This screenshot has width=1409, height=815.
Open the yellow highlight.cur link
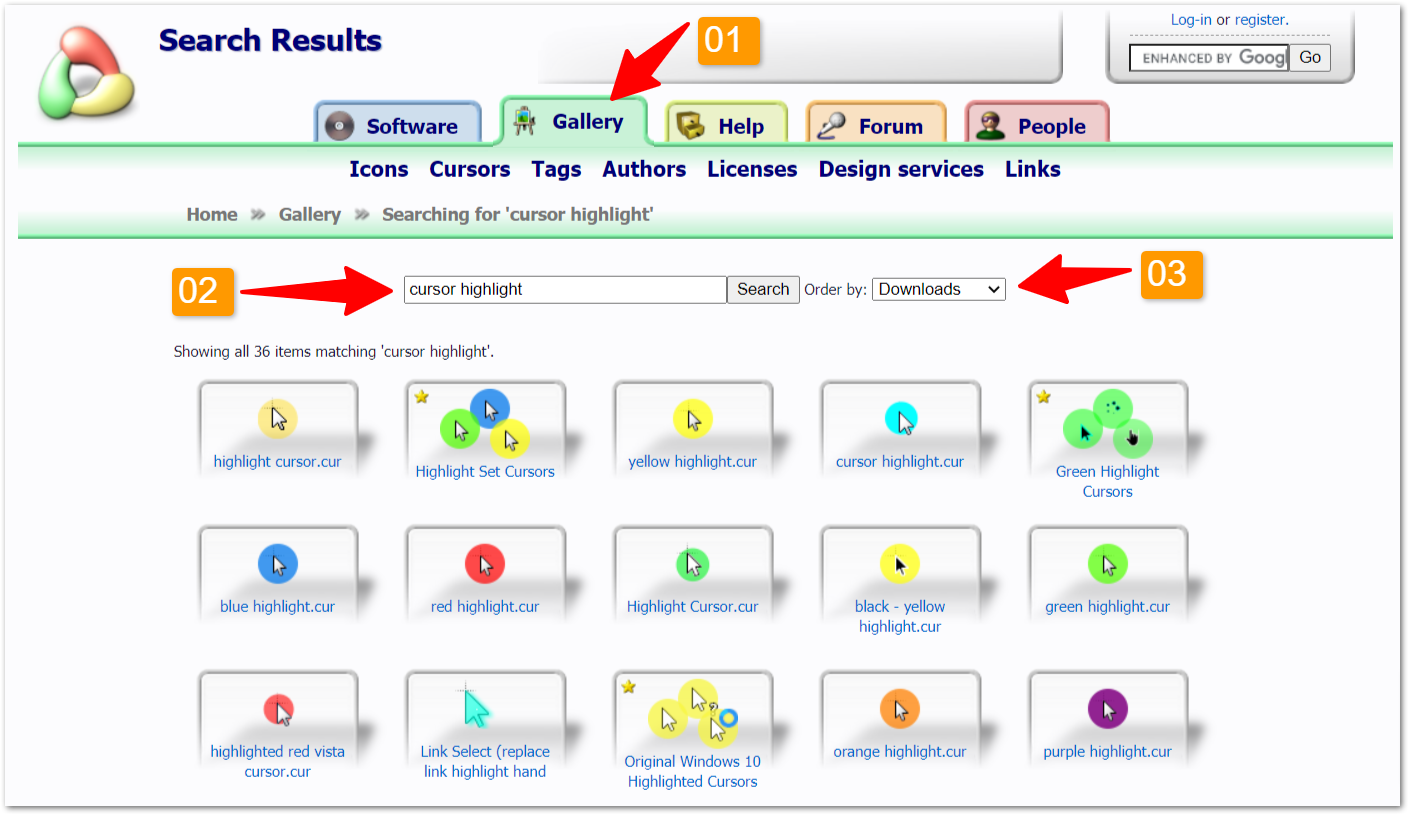[x=692, y=462]
